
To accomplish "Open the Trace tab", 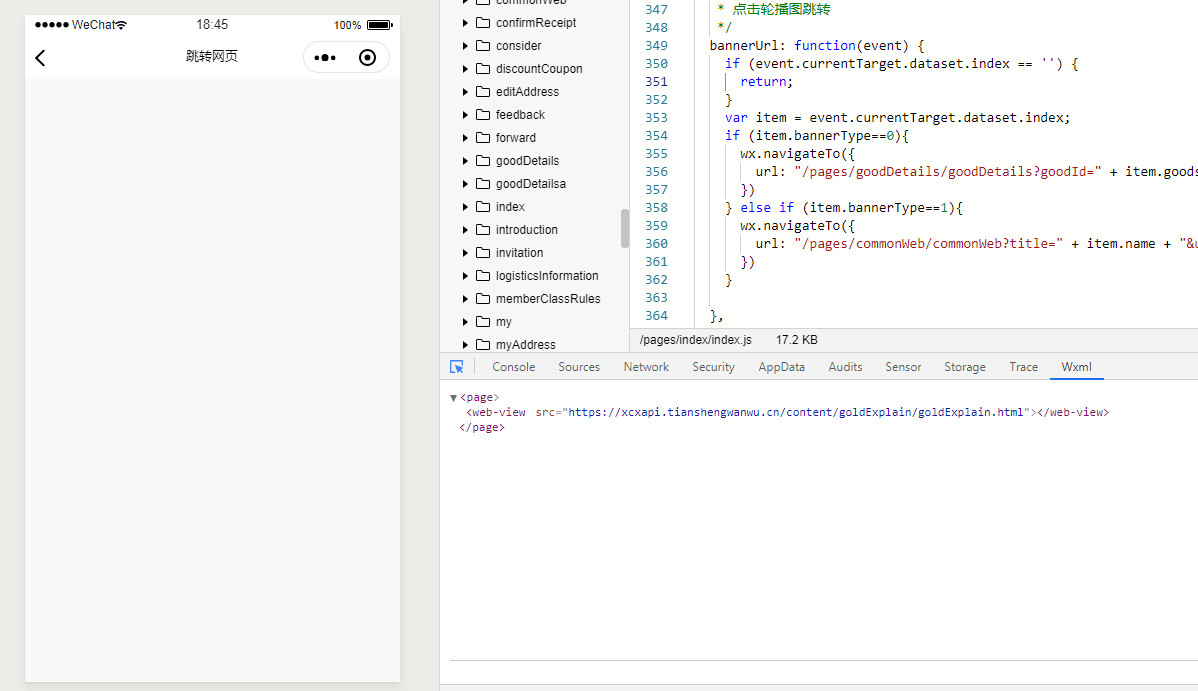I will (x=1024, y=367).
